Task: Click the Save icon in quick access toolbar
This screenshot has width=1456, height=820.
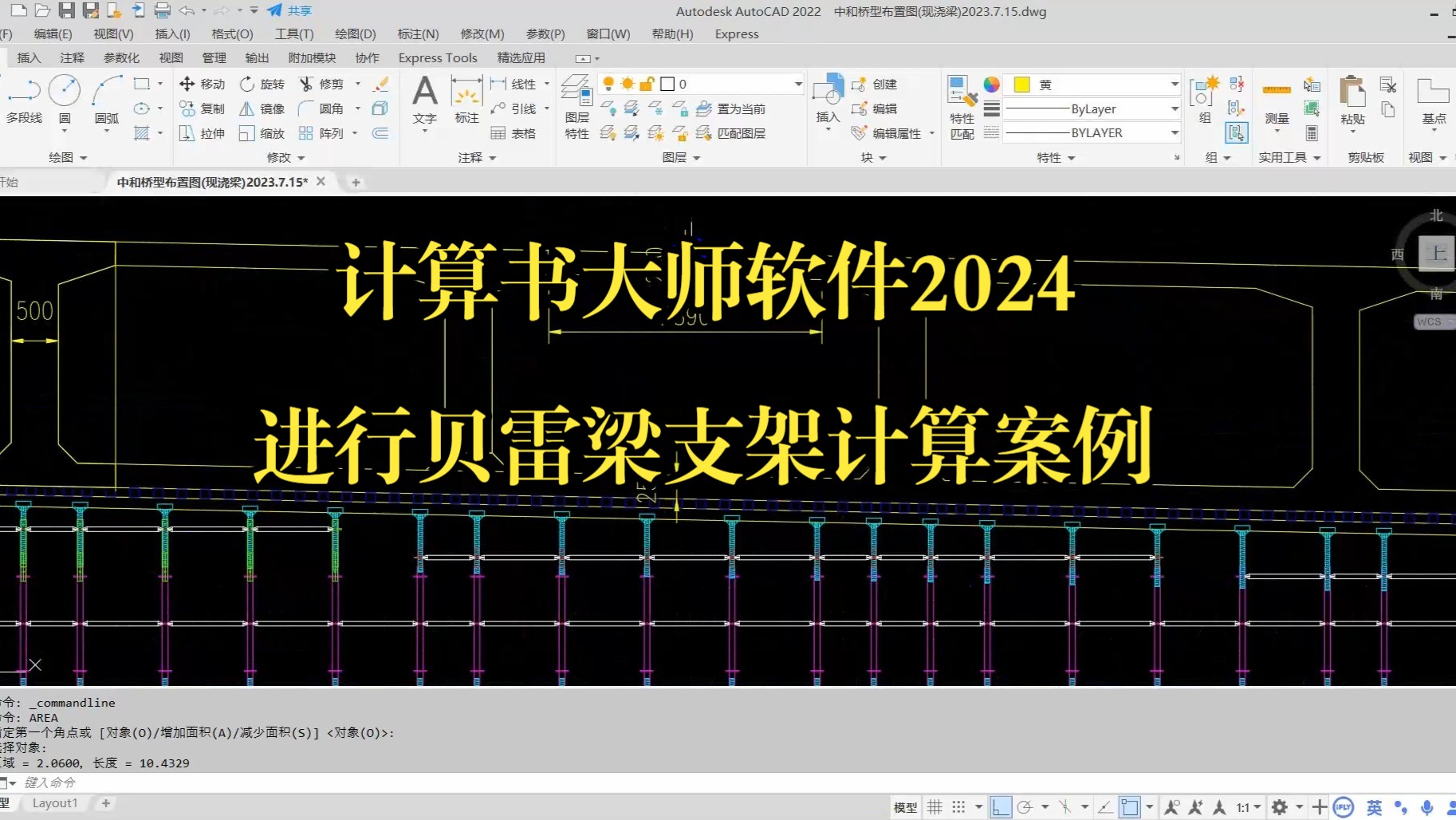Action: (x=66, y=10)
